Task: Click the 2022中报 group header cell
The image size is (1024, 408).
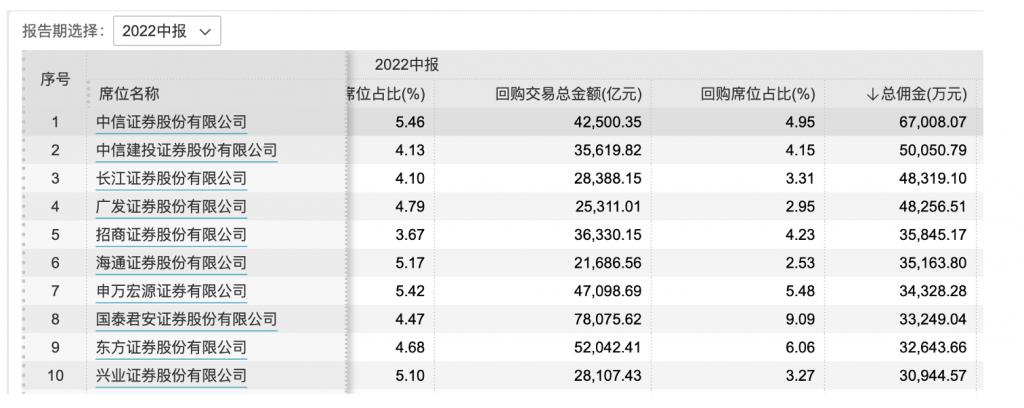Action: click(x=406, y=65)
